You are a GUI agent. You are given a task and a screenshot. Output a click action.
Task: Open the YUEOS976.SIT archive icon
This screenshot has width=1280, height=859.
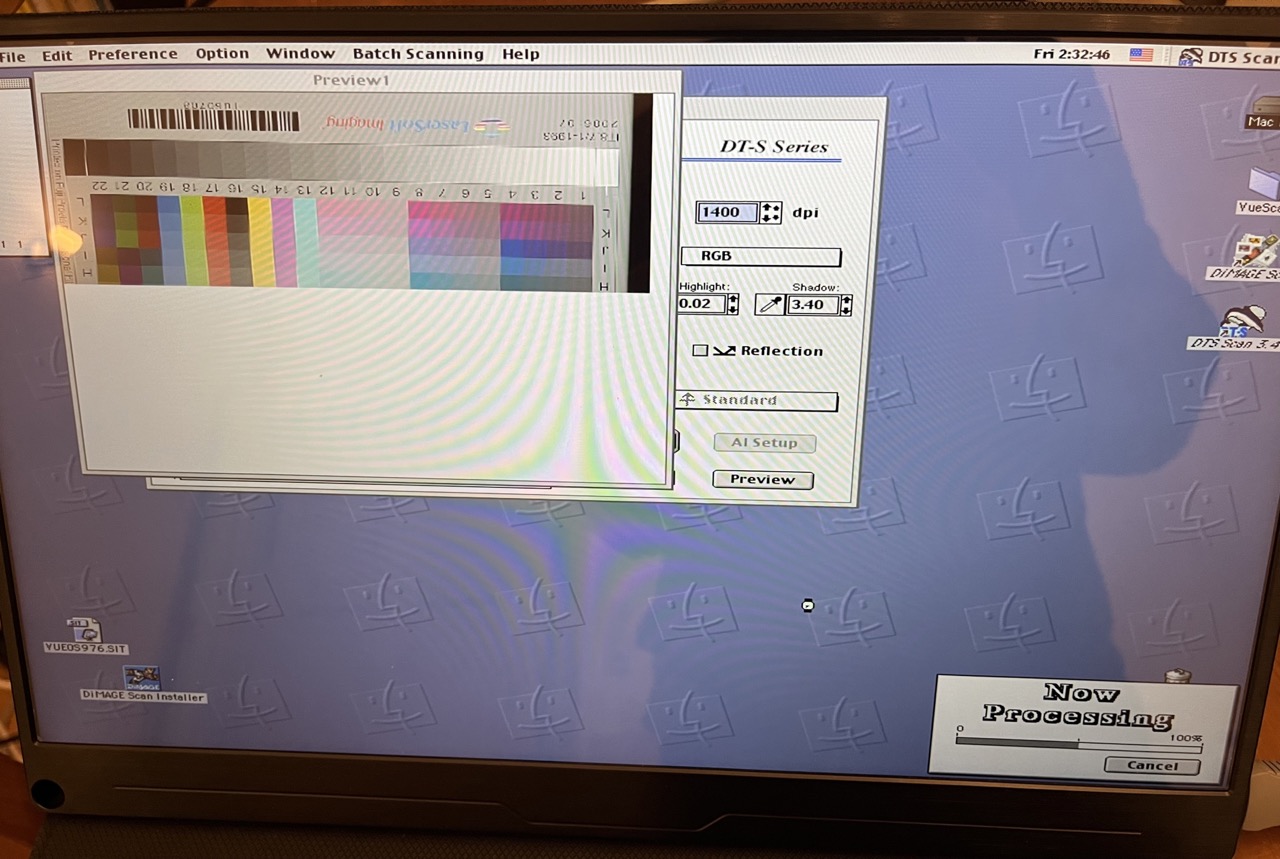(85, 630)
